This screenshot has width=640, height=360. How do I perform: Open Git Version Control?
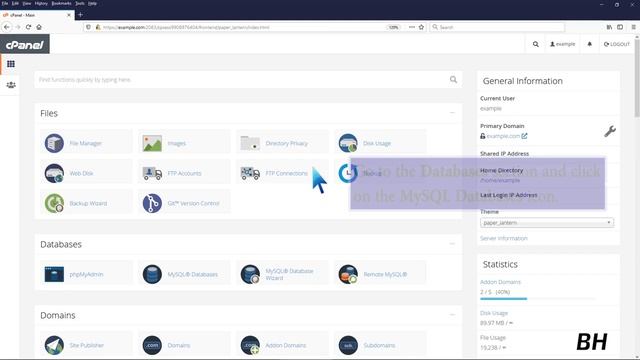(x=152, y=203)
